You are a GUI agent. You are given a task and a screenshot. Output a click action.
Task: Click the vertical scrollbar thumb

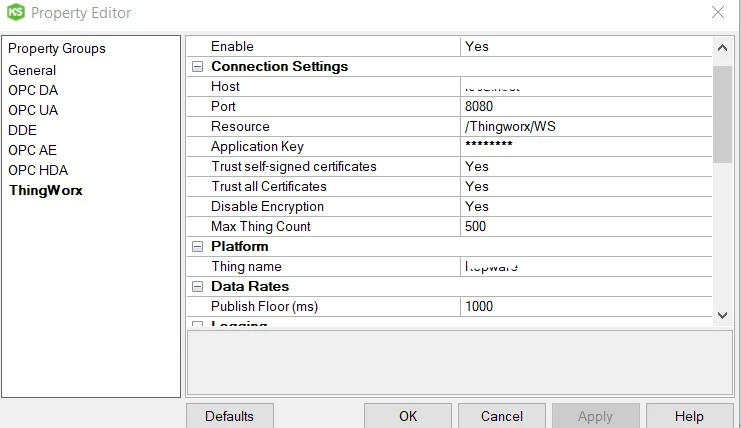pos(722,114)
